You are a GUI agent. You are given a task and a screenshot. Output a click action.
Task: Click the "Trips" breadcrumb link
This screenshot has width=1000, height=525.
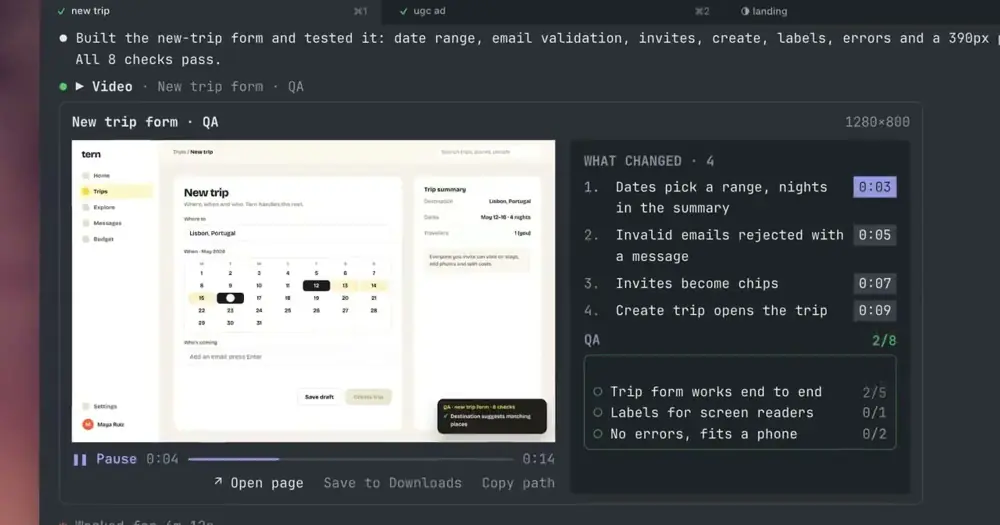coord(179,152)
